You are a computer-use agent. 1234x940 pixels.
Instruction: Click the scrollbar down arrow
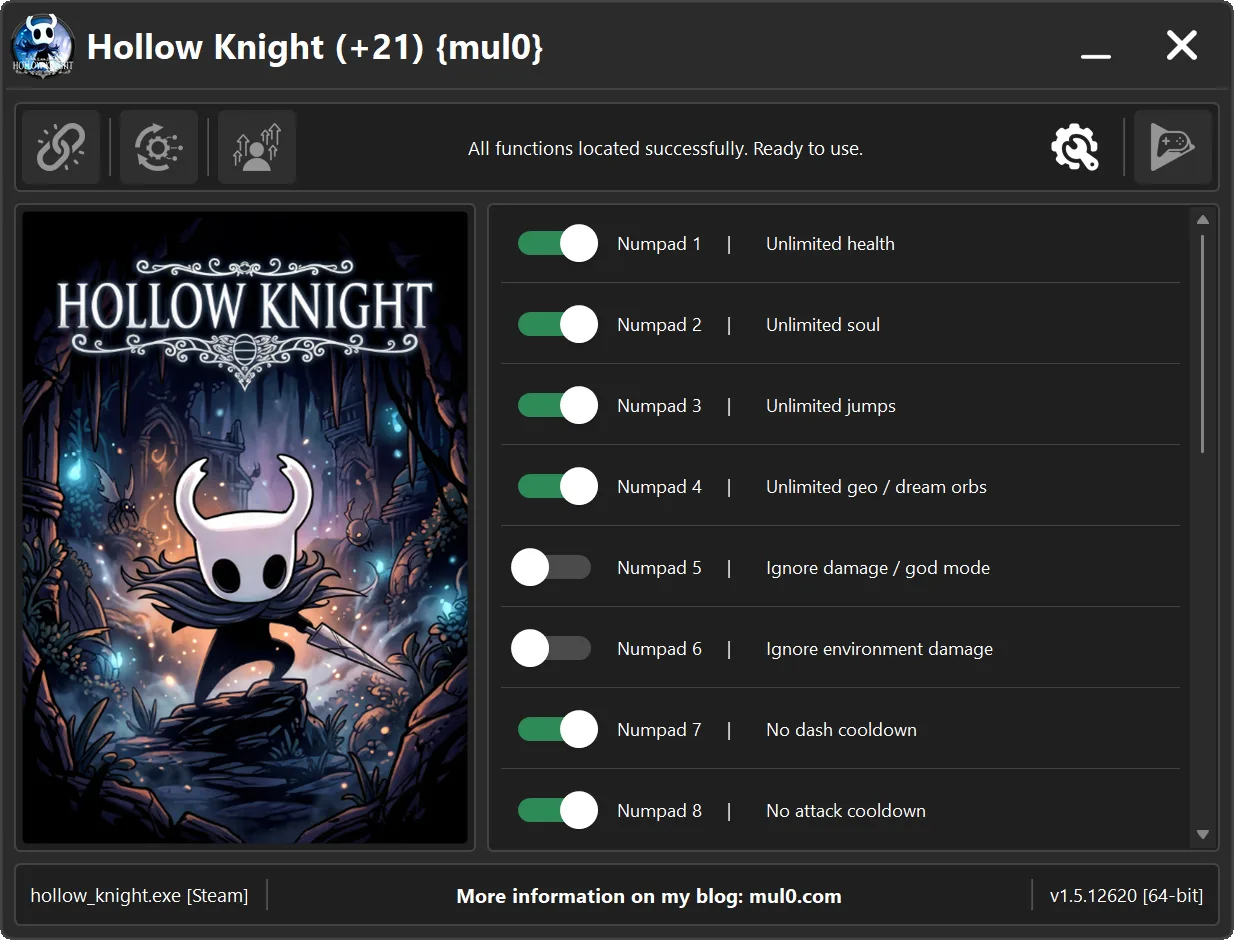[x=1203, y=834]
